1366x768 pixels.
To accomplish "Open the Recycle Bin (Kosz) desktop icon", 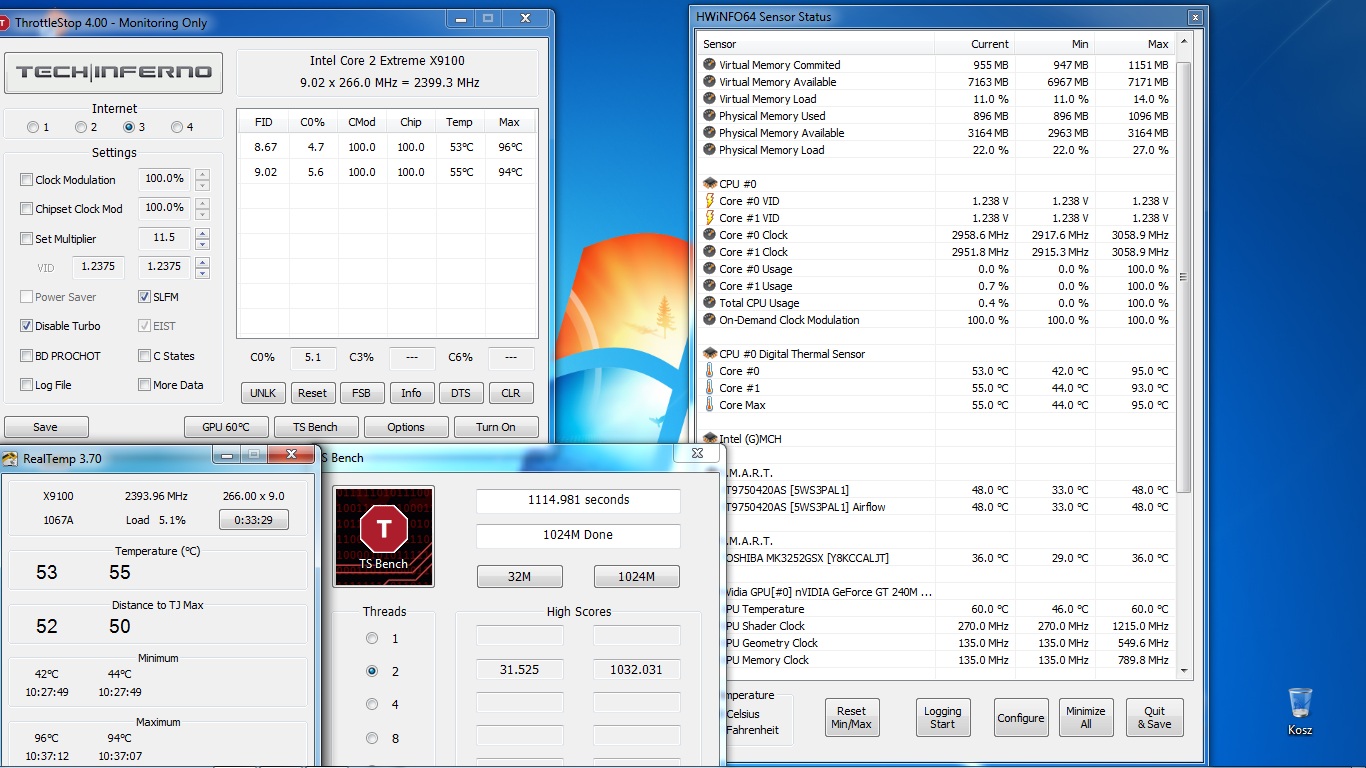I will (x=1300, y=711).
